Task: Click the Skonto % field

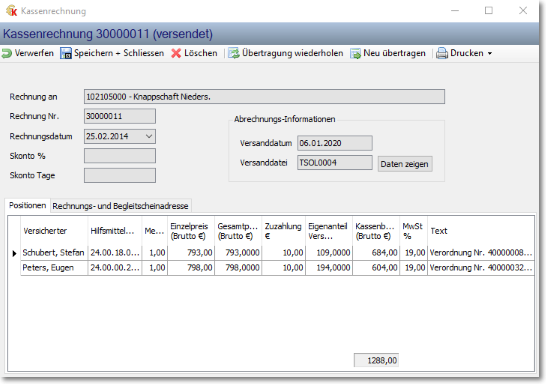Action: click(120, 156)
